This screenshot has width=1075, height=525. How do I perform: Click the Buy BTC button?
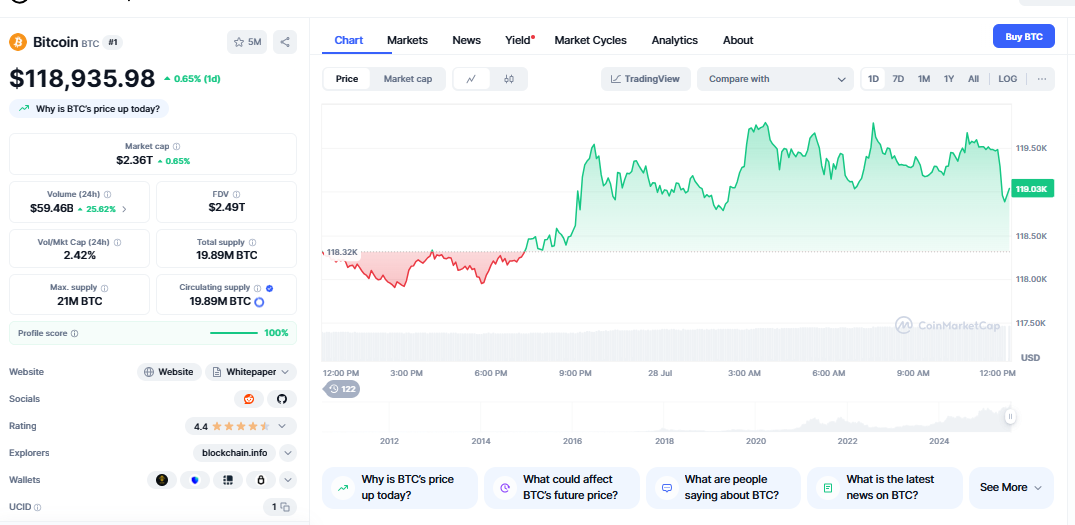coord(1024,36)
